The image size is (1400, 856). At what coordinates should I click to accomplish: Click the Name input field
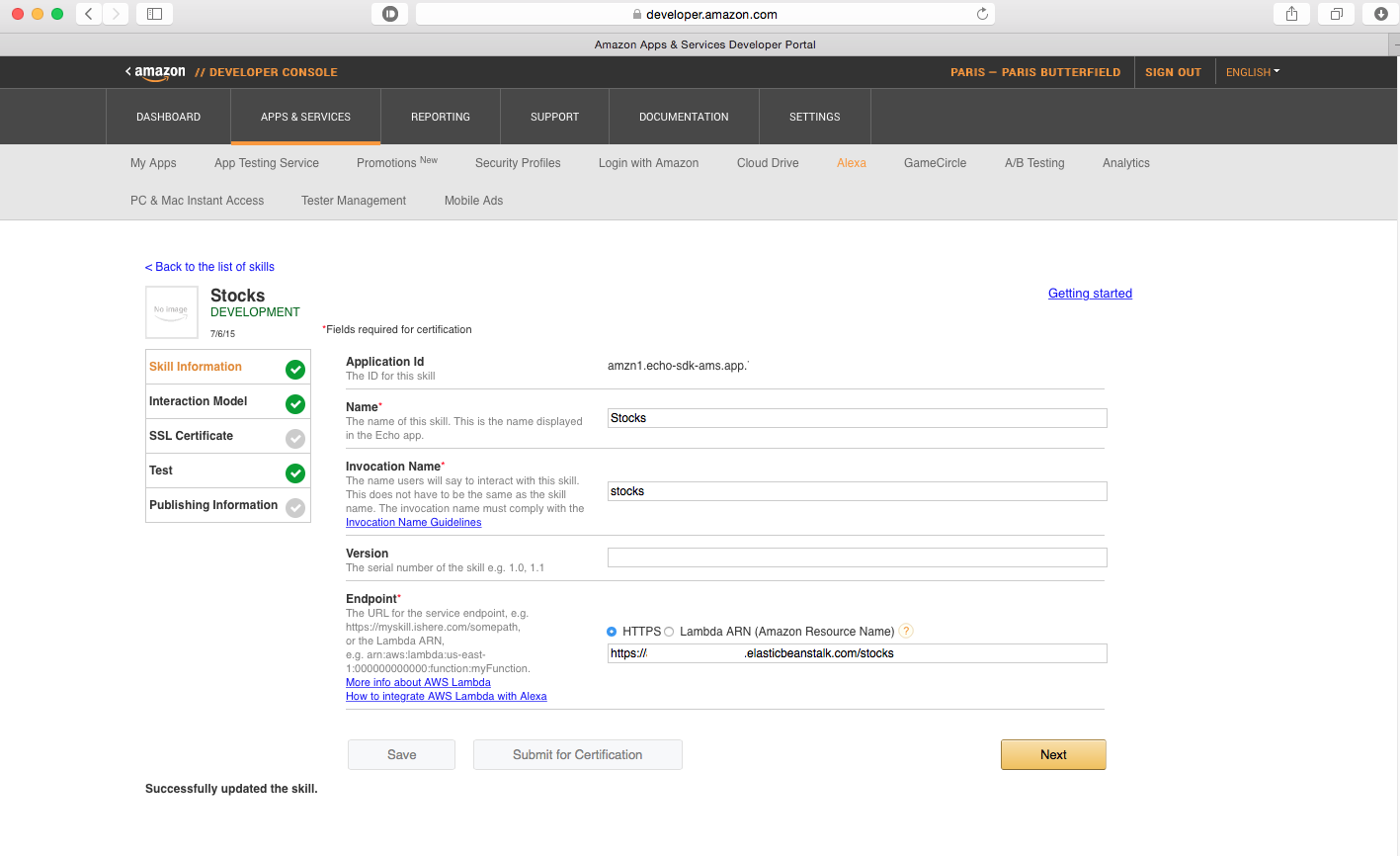pyautogui.click(x=857, y=418)
